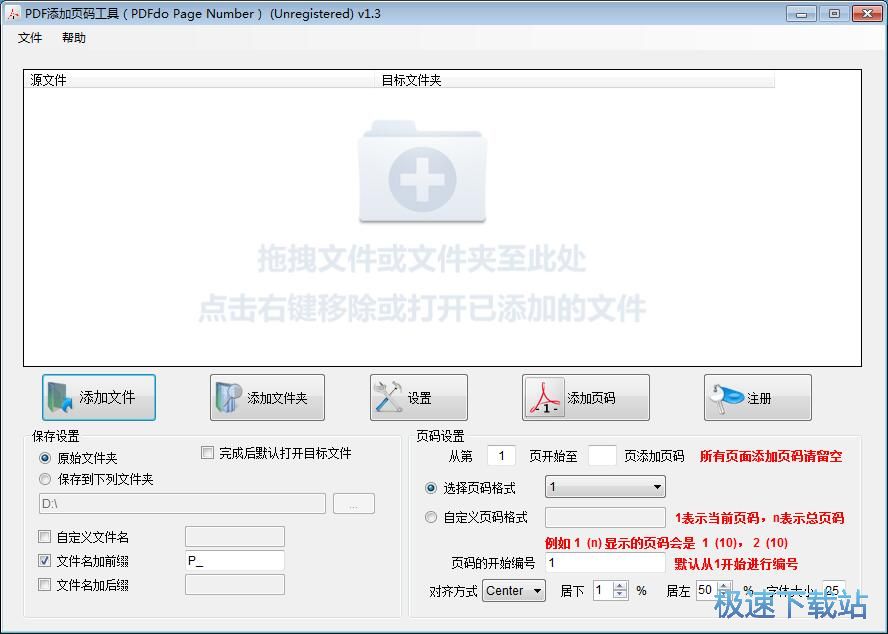Enable 完成后默认打开目标文件
Image resolution: width=888 pixels, height=634 pixels.
[207, 452]
